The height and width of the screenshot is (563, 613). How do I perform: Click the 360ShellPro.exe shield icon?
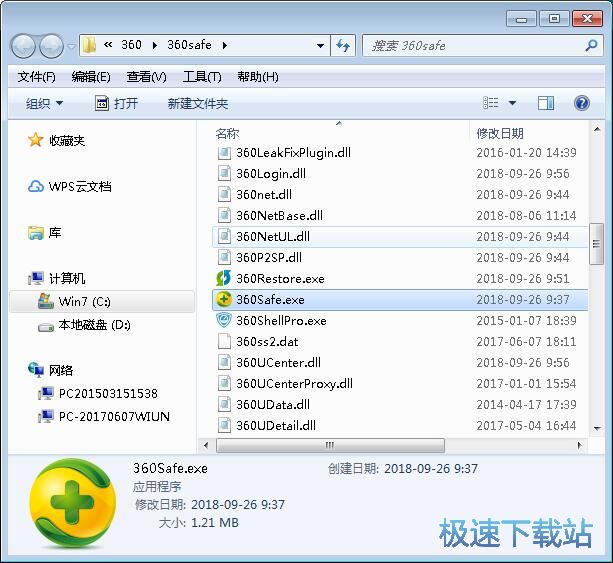[x=224, y=321]
